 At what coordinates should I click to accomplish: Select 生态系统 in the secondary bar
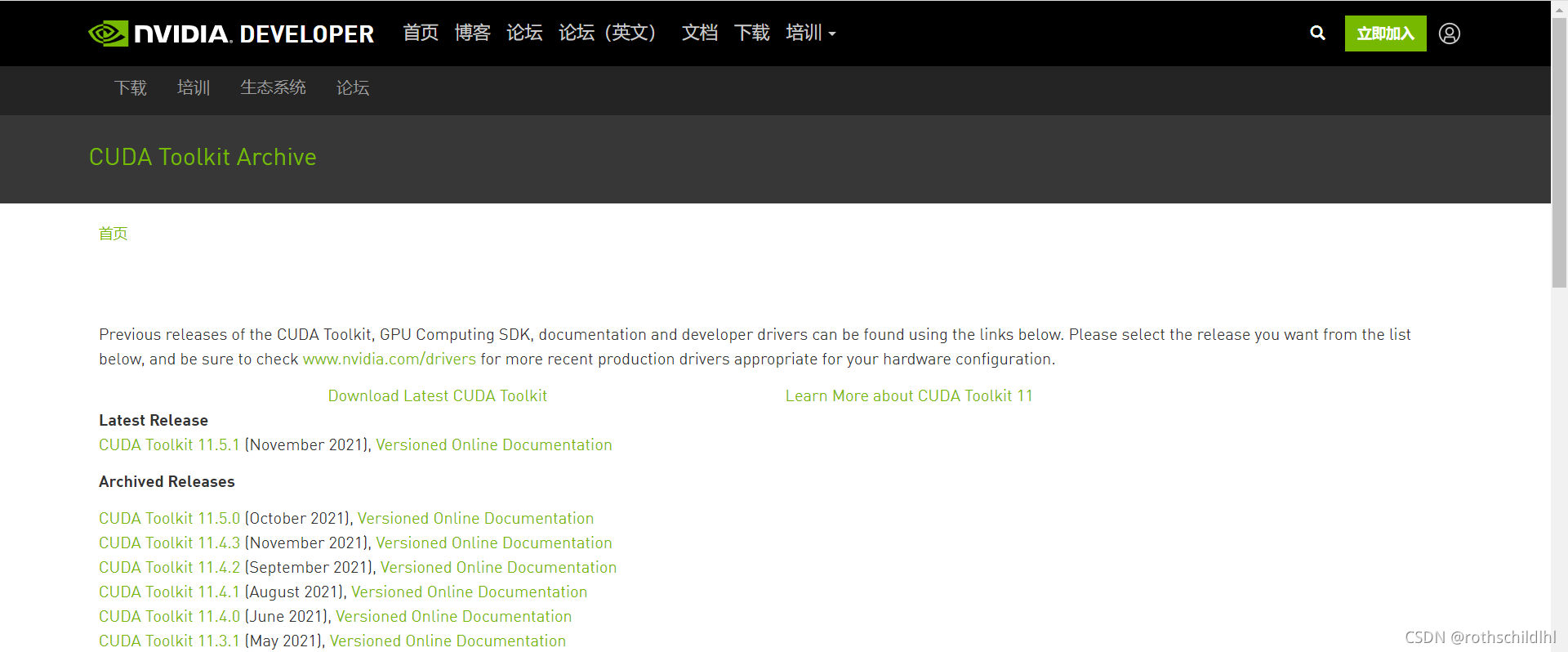(273, 87)
